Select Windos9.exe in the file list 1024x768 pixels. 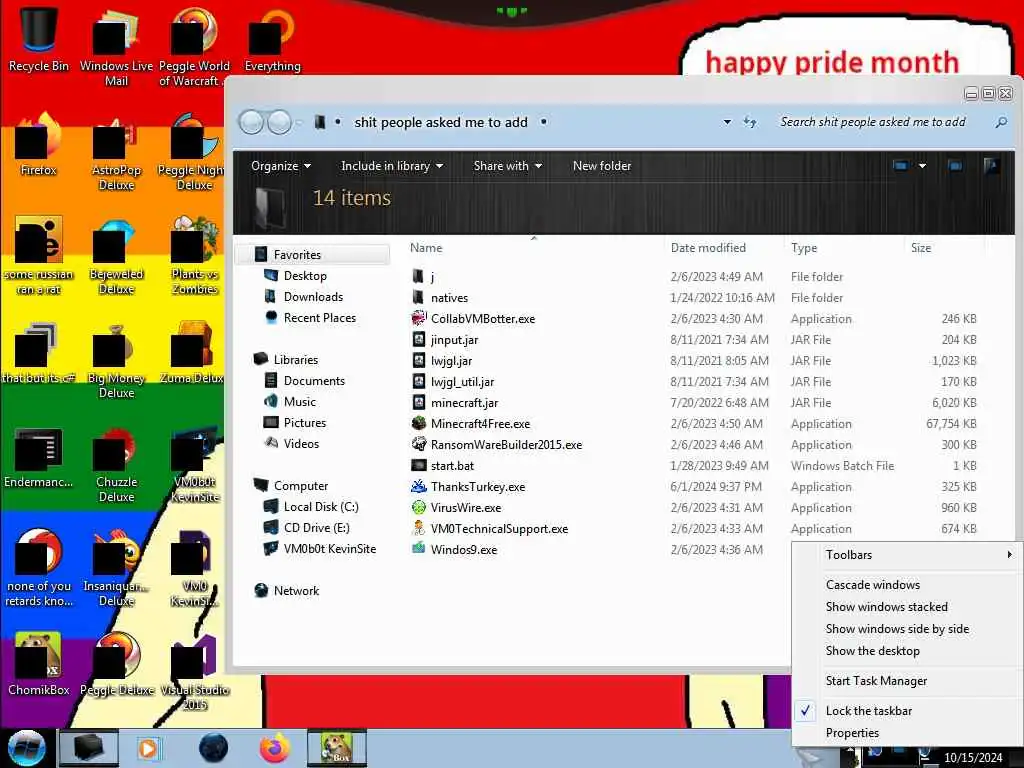[x=464, y=549]
